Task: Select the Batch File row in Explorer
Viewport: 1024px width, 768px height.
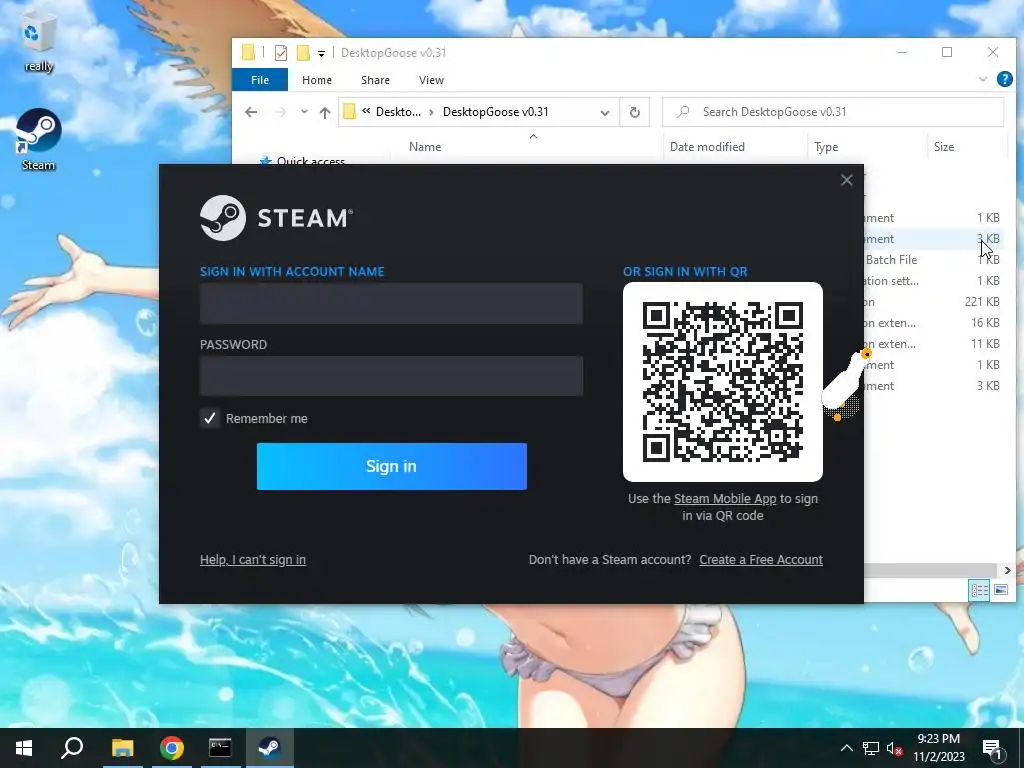Action: point(933,260)
